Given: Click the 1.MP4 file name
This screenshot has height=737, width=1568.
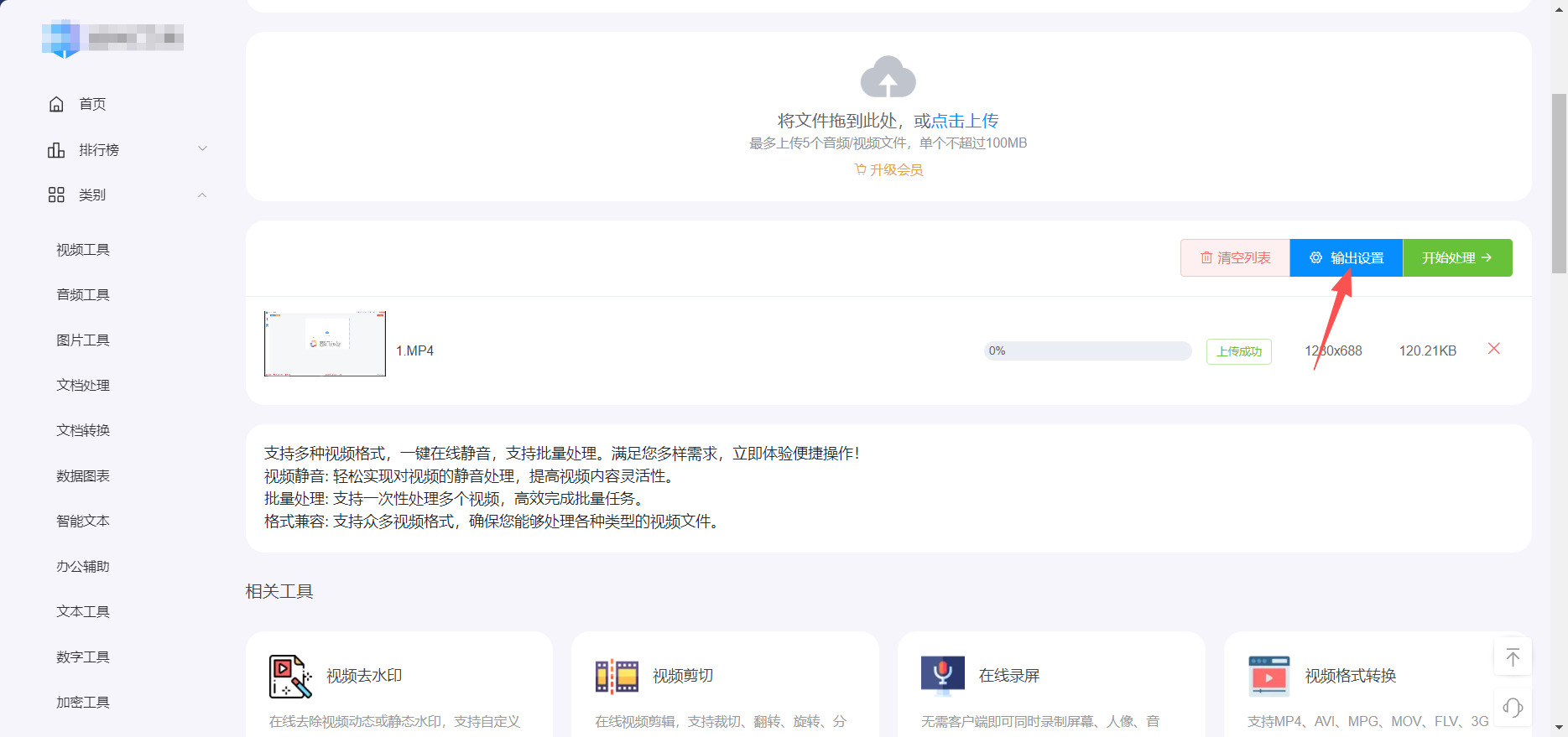Looking at the screenshot, I should [x=414, y=350].
